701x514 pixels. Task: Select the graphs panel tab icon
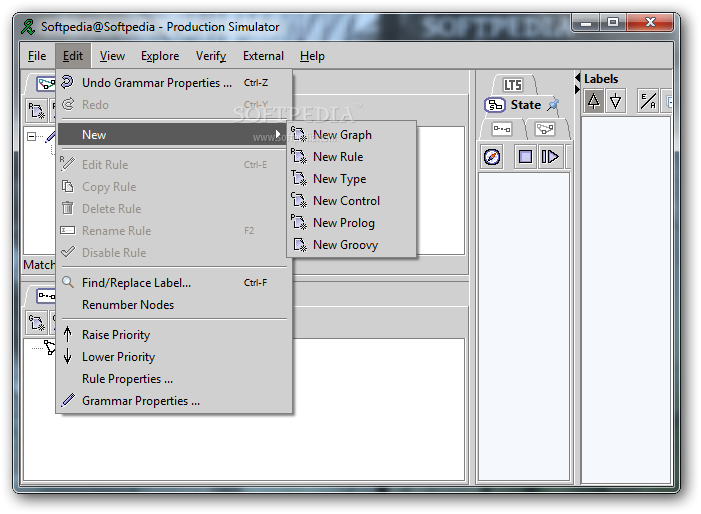[45, 296]
